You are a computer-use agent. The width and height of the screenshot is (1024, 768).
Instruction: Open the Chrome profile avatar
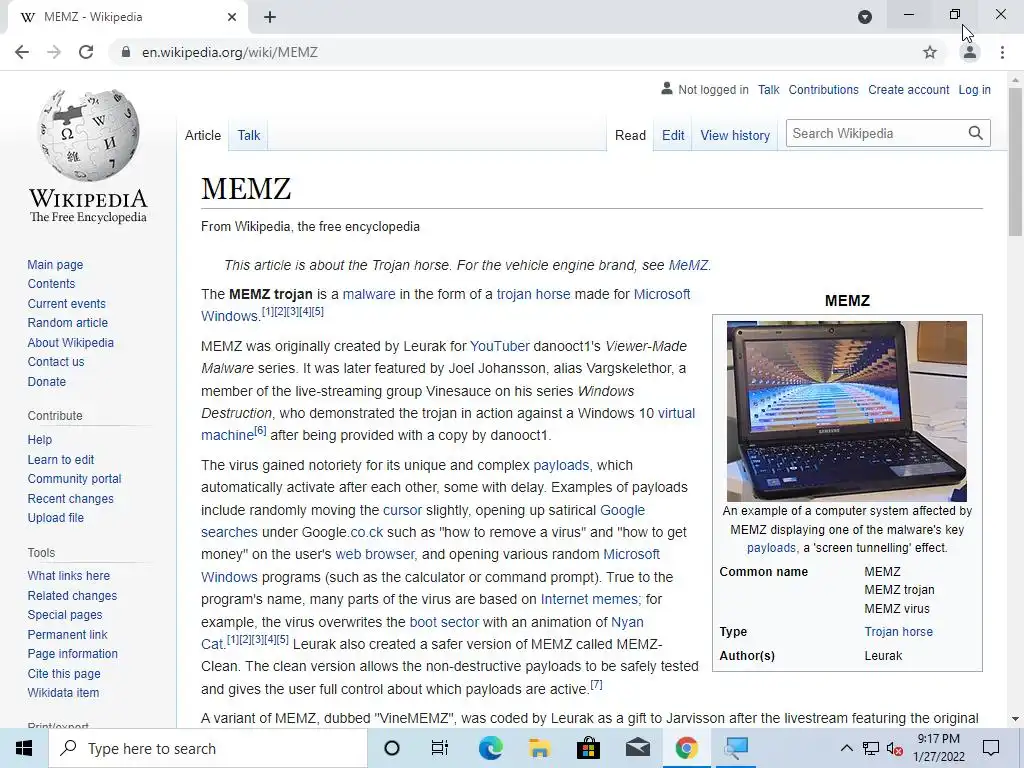(970, 52)
